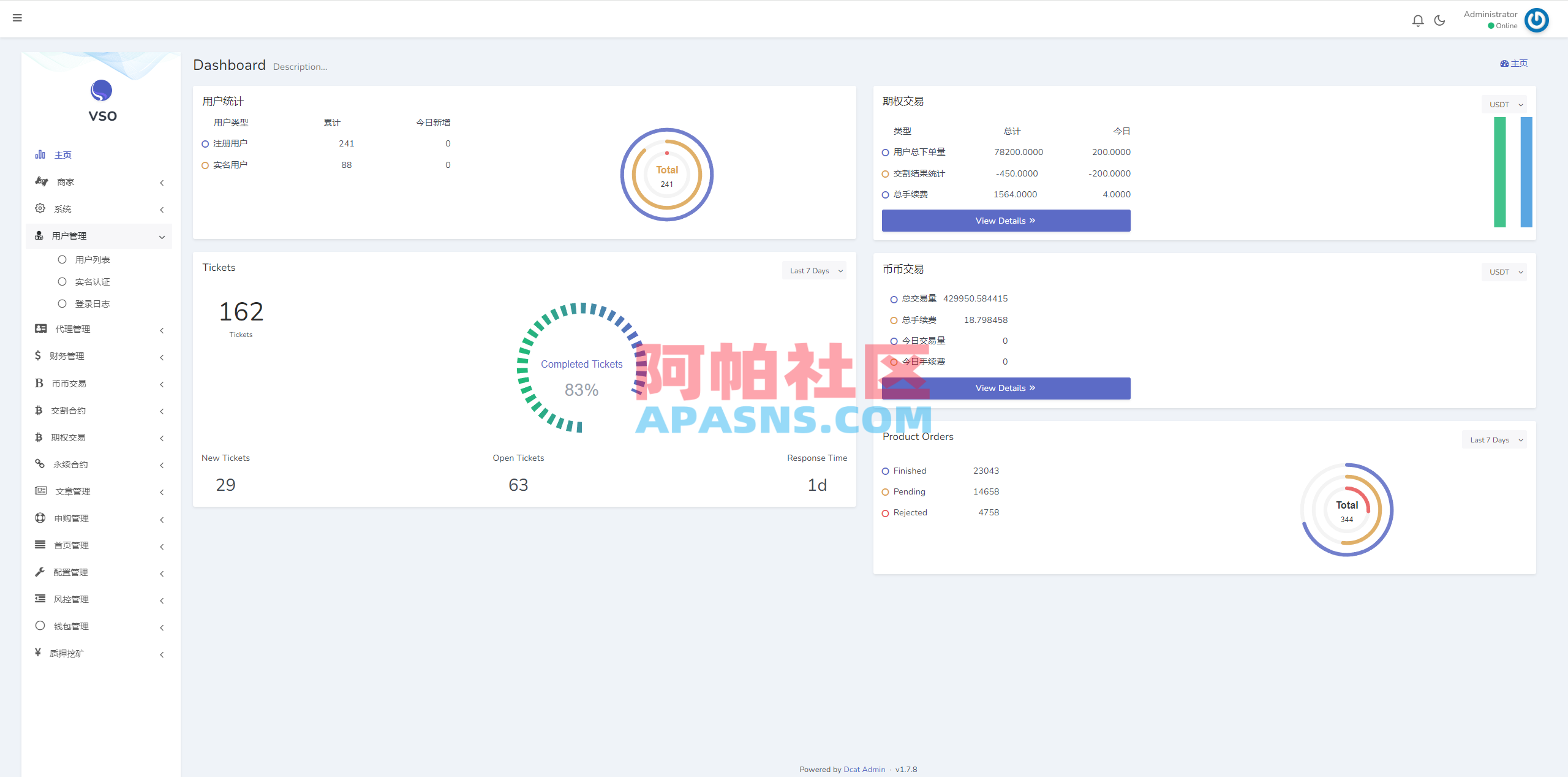The height and width of the screenshot is (777, 1568).
Task: Open the notification bell icon
Action: click(x=1417, y=20)
